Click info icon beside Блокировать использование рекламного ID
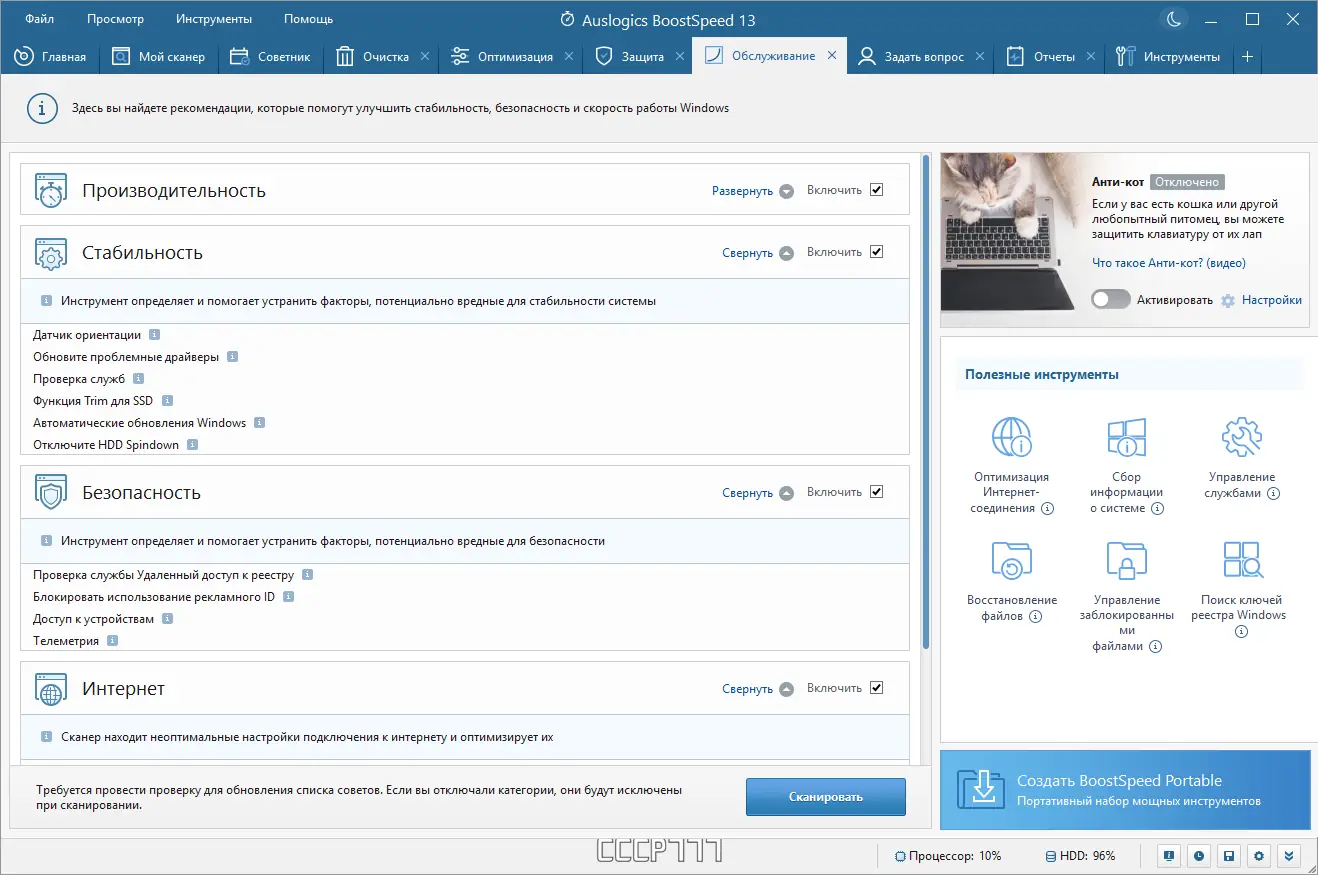Screen dimensions: 1318x875 [x=288, y=597]
